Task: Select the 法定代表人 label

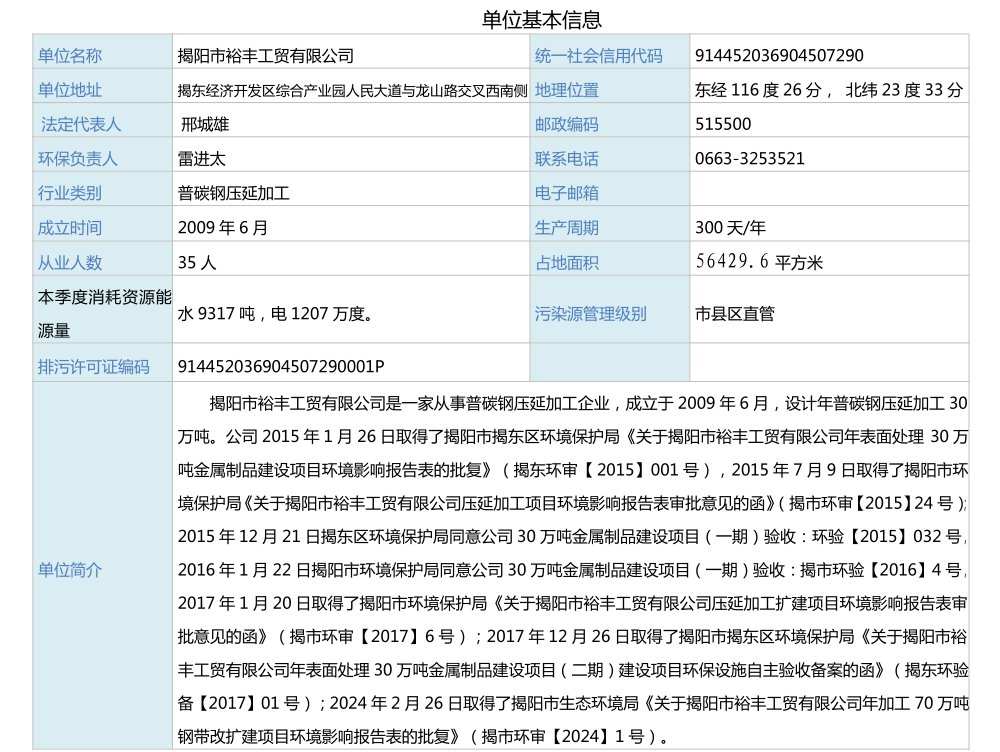Action: [80, 124]
